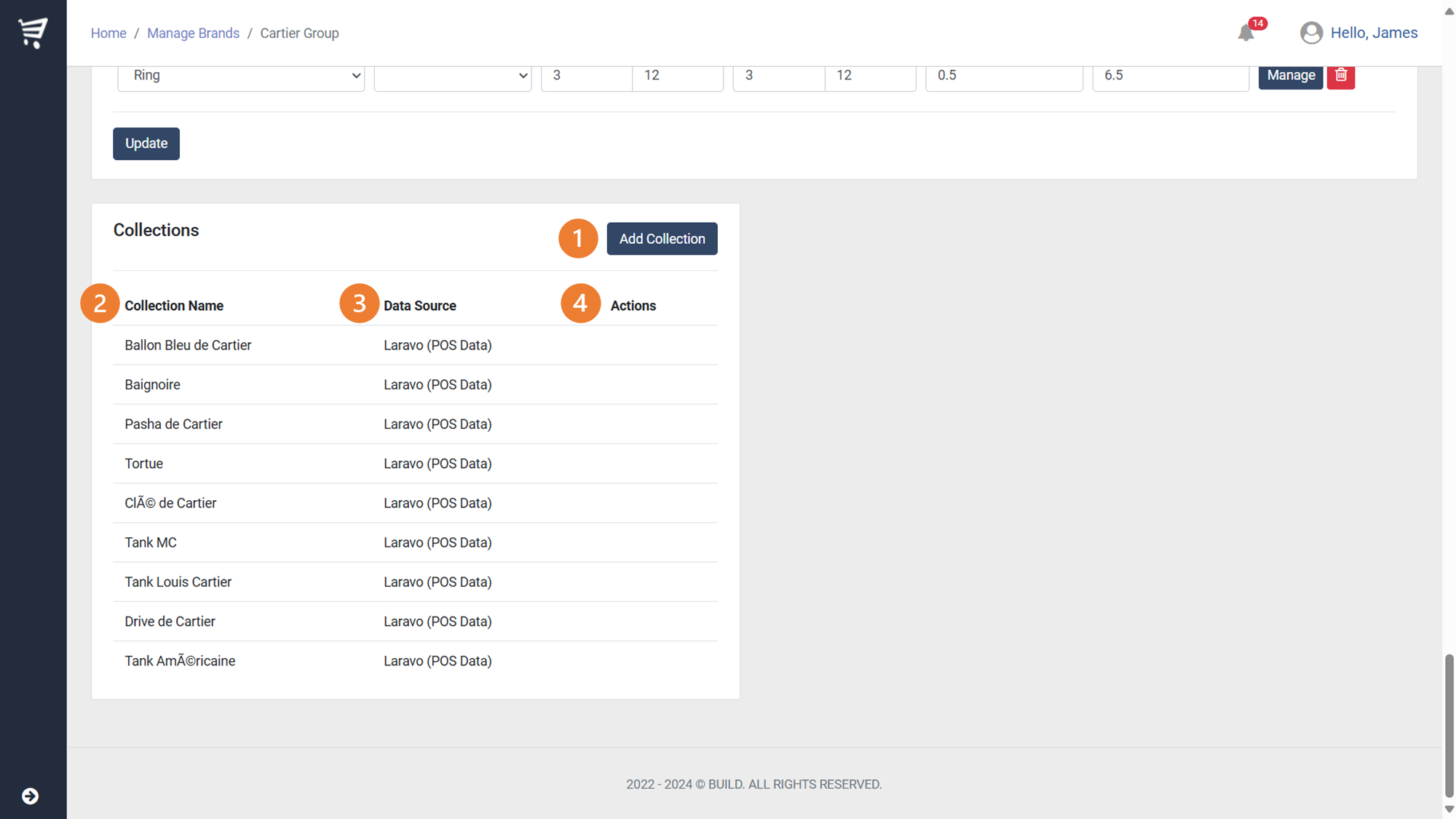Select the Tank AmÃ©ricaine collection
This screenshot has height=819, width=1456.
[x=180, y=661]
